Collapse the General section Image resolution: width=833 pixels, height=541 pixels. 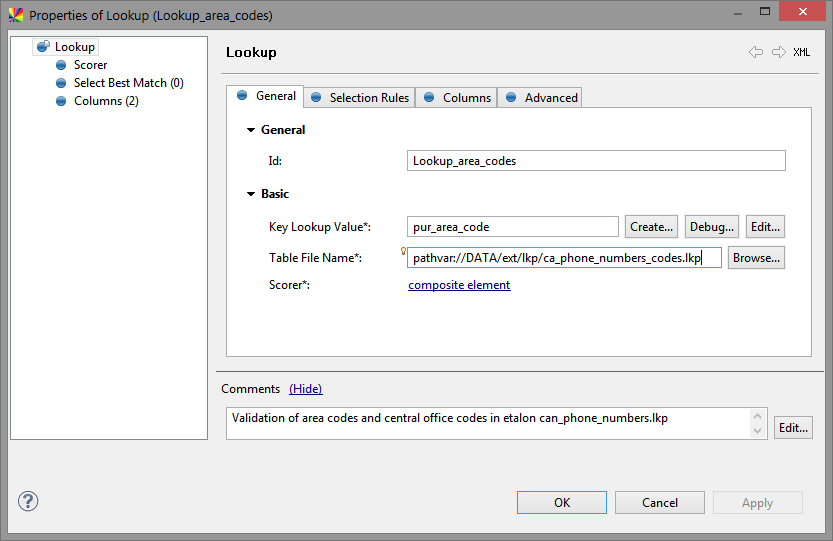[250, 130]
